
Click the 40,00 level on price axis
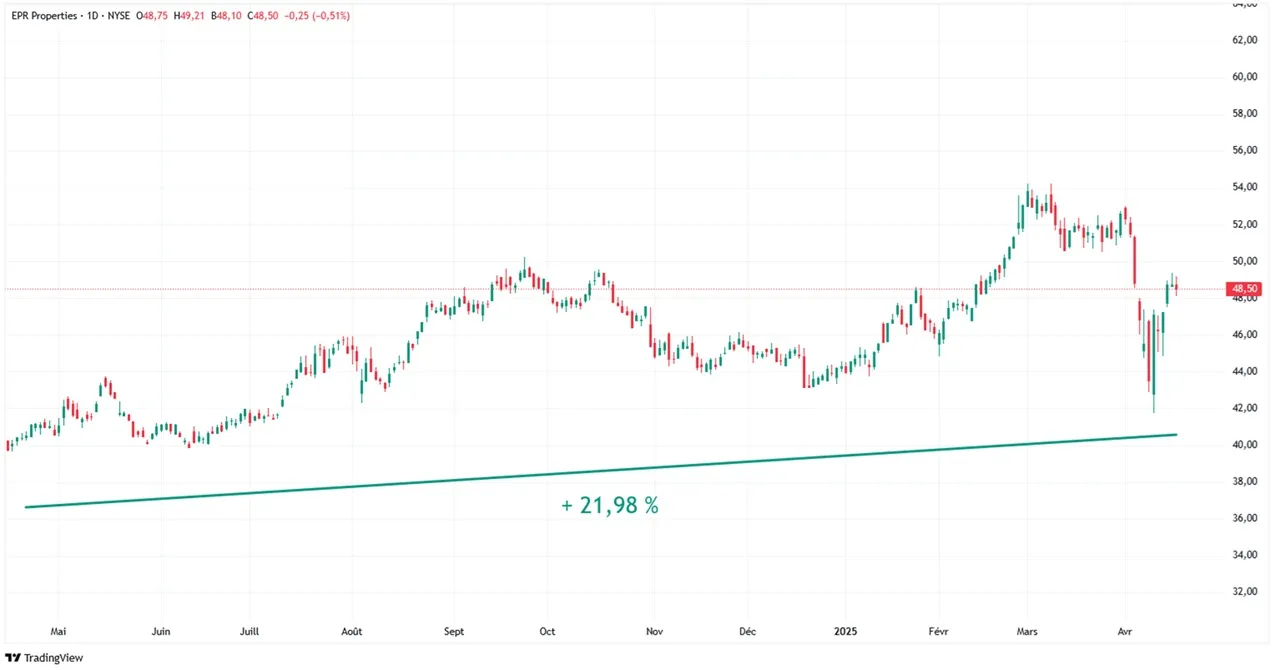[x=1245, y=445]
